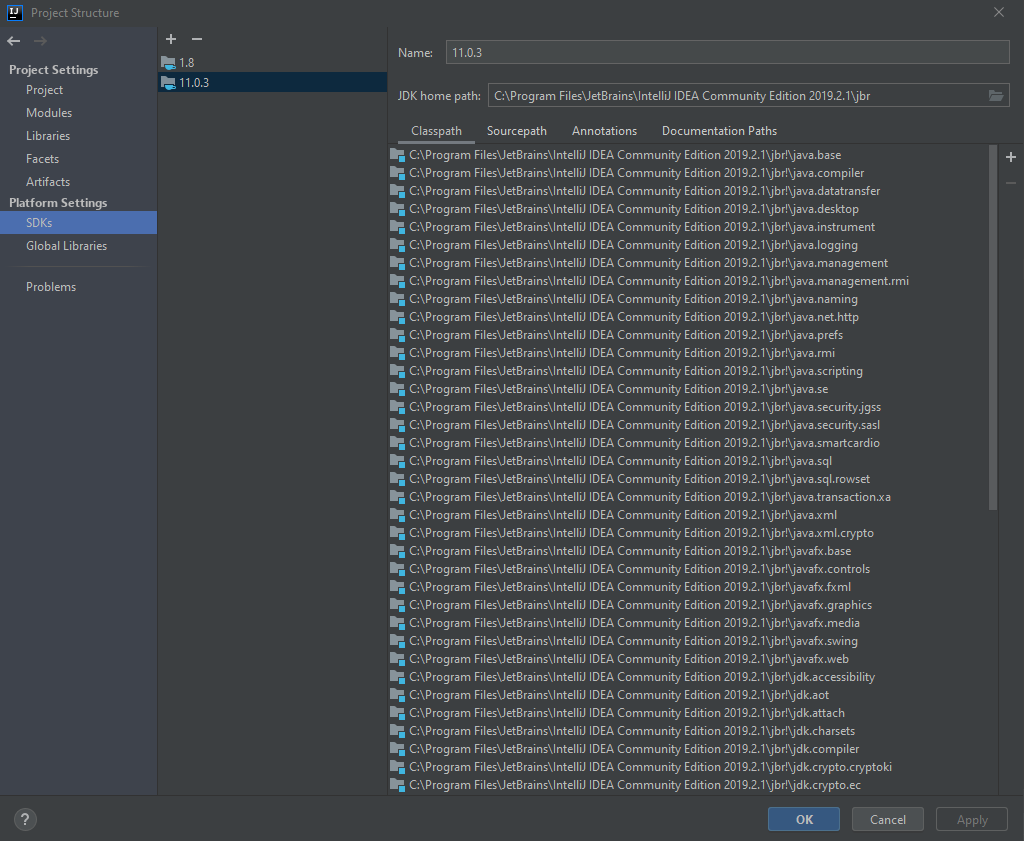The image size is (1024, 841).
Task: Add classpath entry with plus icon
Action: click(1011, 157)
